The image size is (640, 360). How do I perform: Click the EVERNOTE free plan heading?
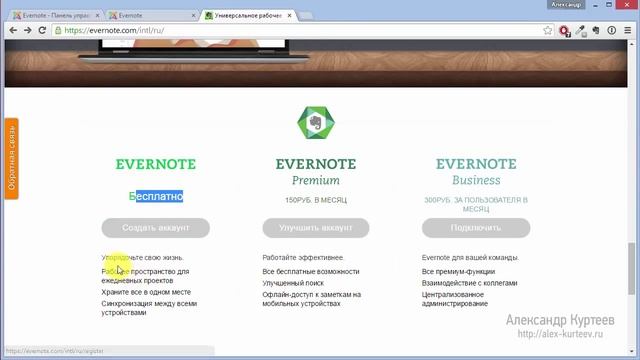tap(156, 164)
